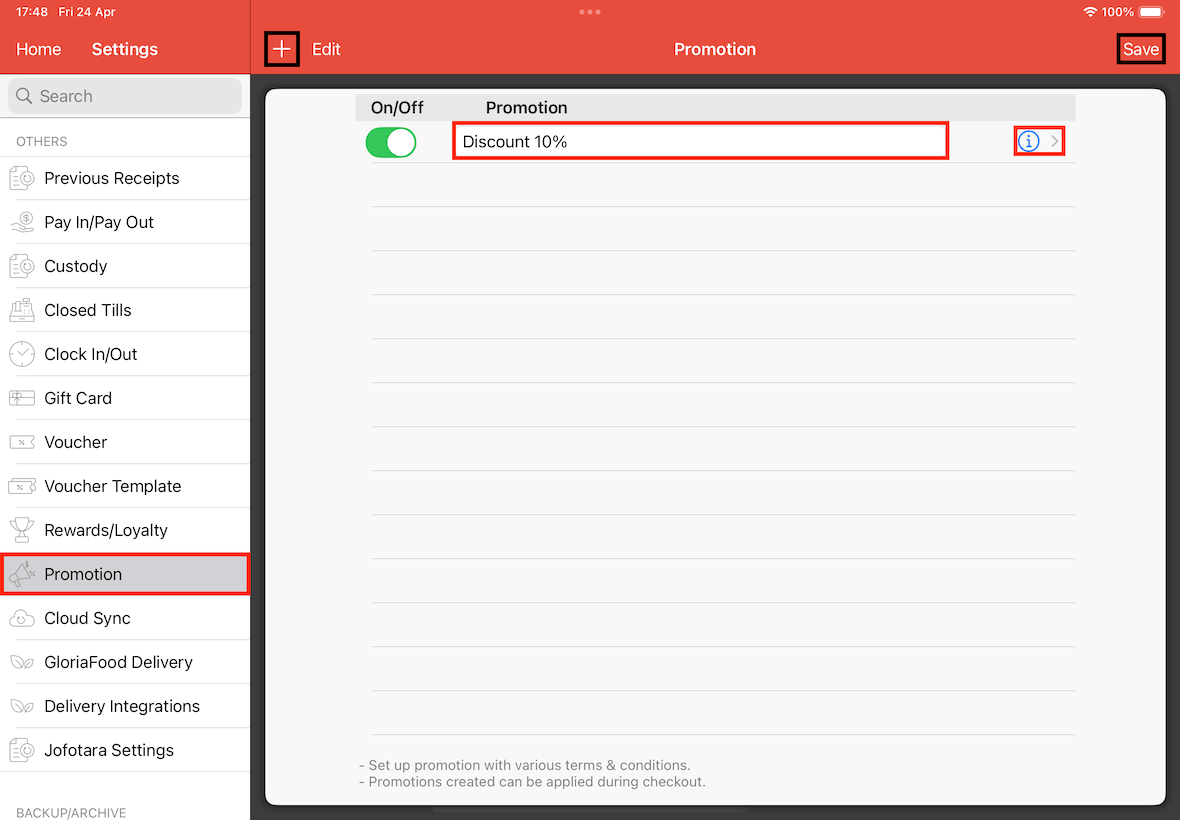Open info icon for Discount 10%
Image resolution: width=1180 pixels, height=820 pixels.
[x=1028, y=141]
